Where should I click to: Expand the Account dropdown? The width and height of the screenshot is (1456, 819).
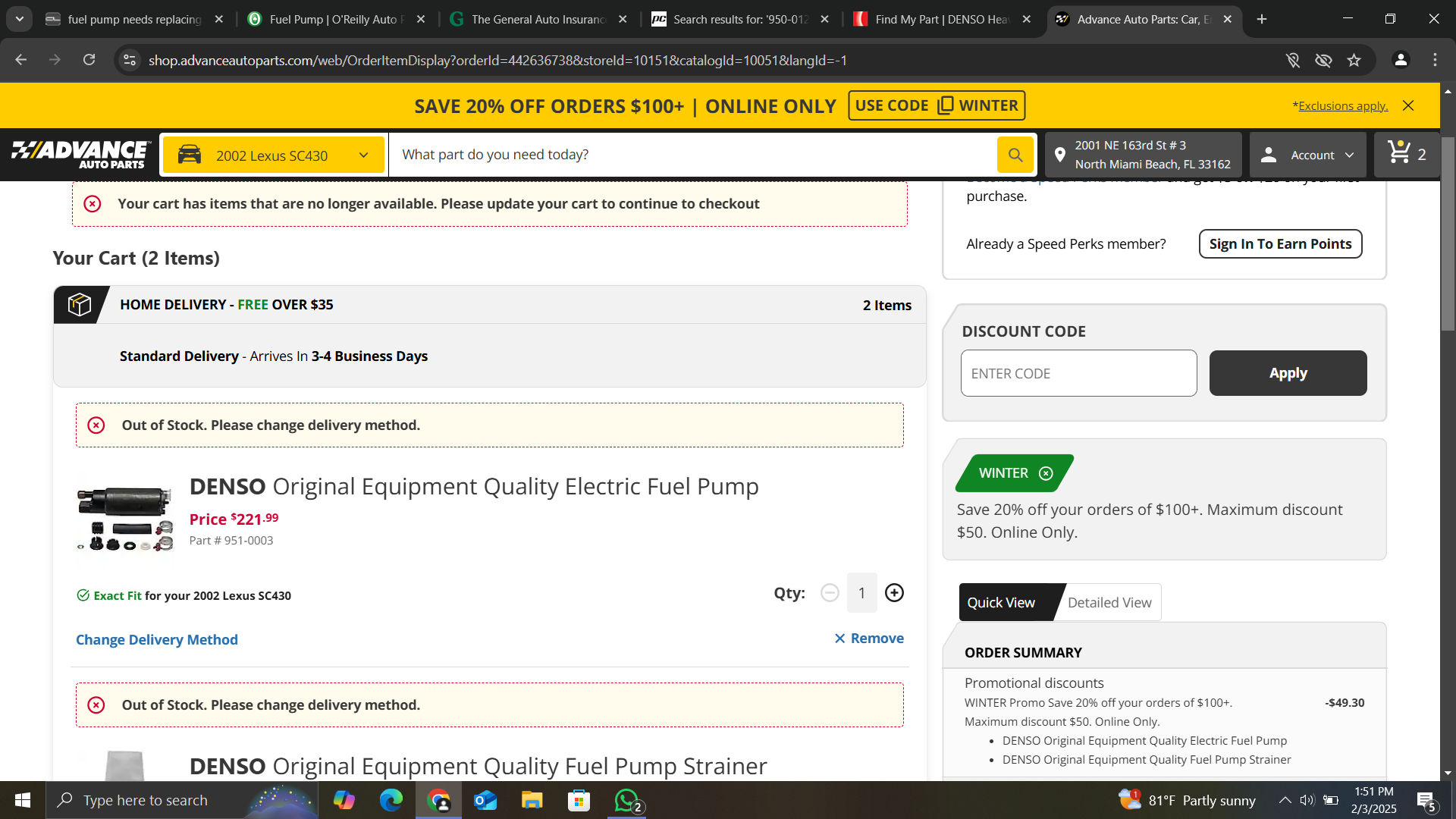click(1308, 155)
